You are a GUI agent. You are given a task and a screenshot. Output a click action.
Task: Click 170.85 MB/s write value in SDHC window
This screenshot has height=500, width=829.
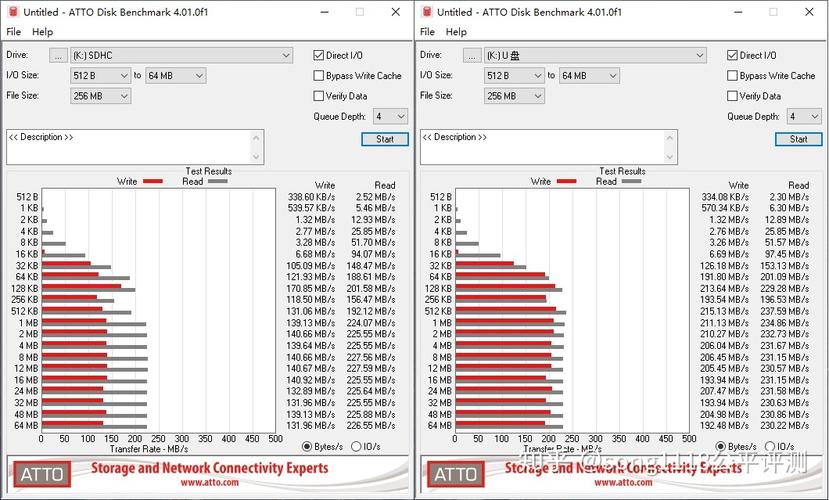point(310,289)
